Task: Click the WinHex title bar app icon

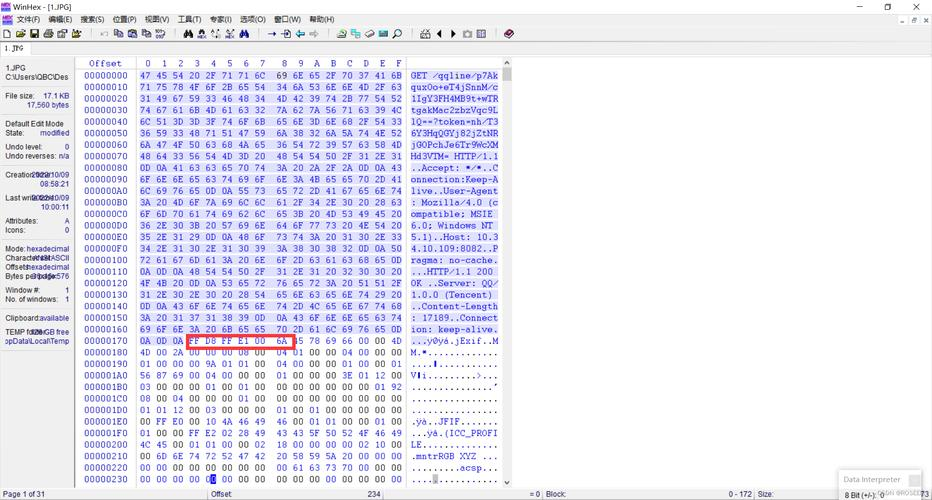Action: [x=6, y=7]
